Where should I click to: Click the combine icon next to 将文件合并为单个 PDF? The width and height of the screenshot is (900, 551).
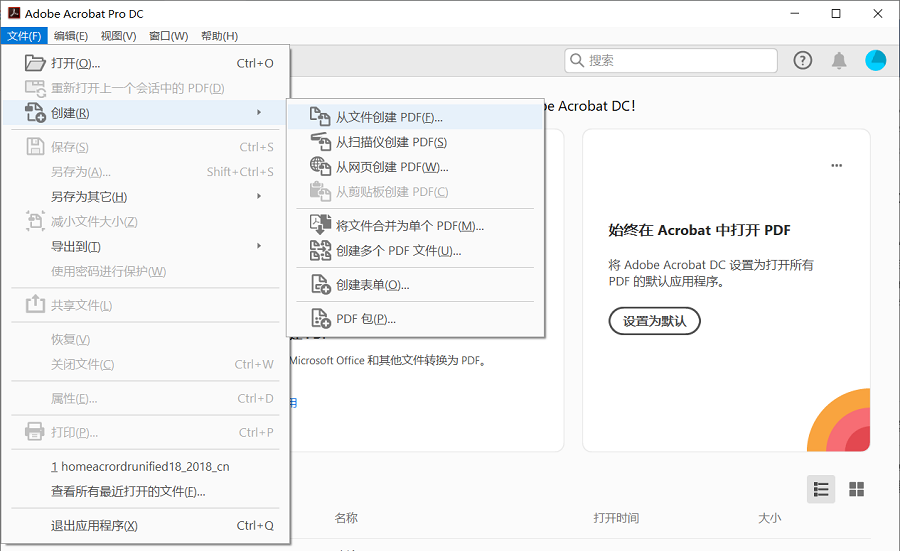click(x=320, y=225)
